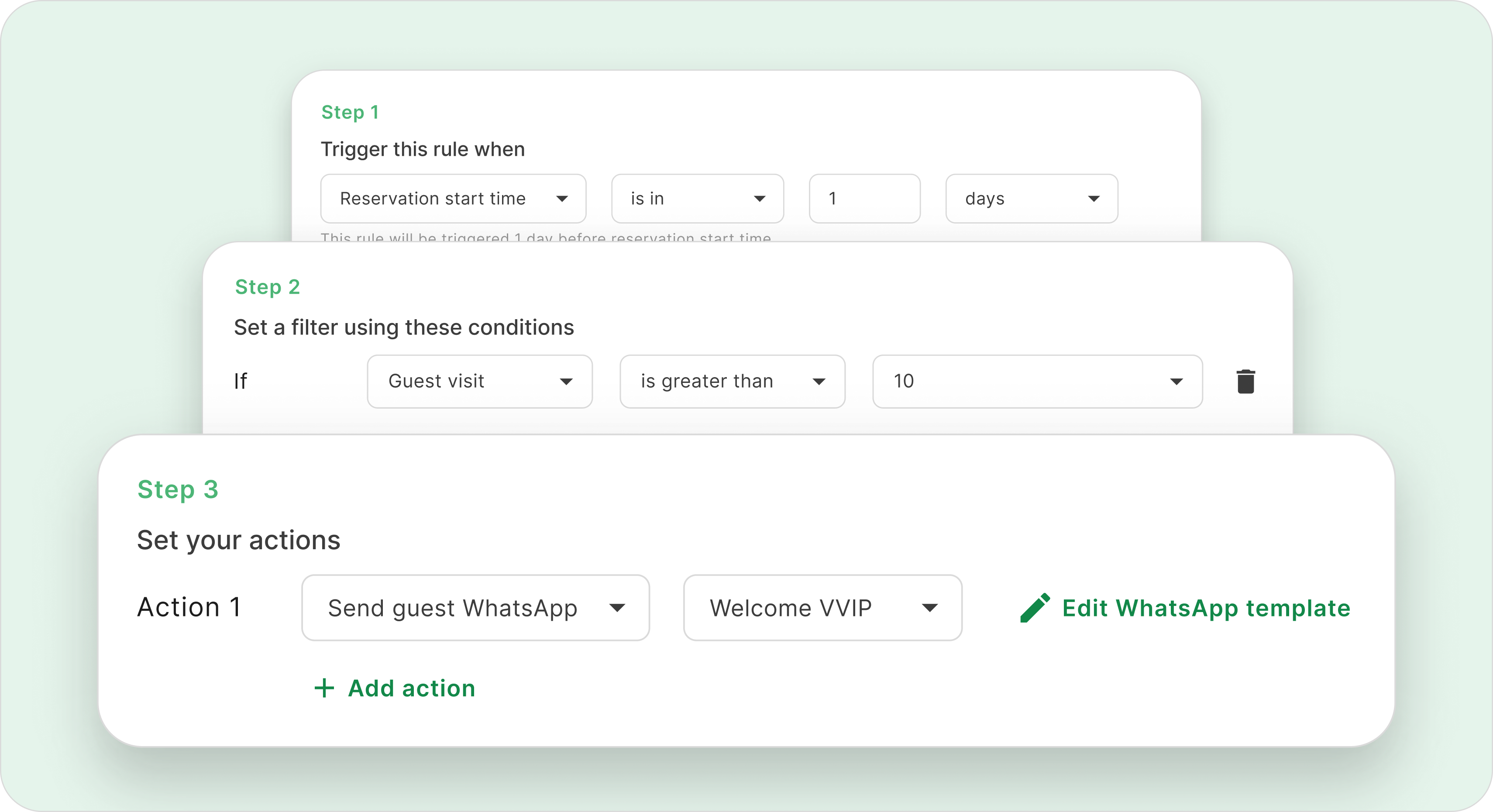Open the 'is greater than' comparison dropdown
Image resolution: width=1493 pixels, height=812 pixels.
coord(731,382)
